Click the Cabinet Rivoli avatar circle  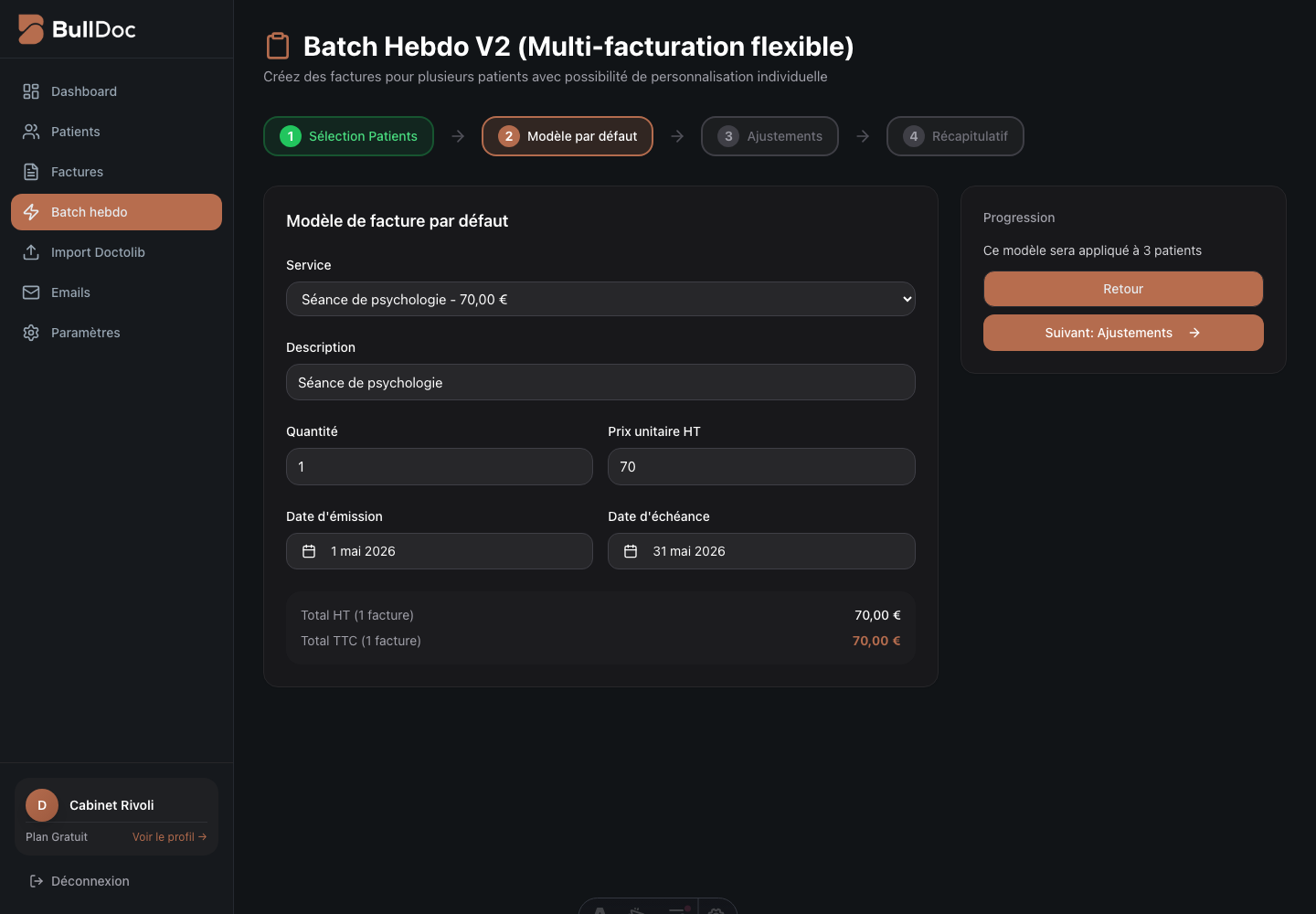[x=42, y=805]
